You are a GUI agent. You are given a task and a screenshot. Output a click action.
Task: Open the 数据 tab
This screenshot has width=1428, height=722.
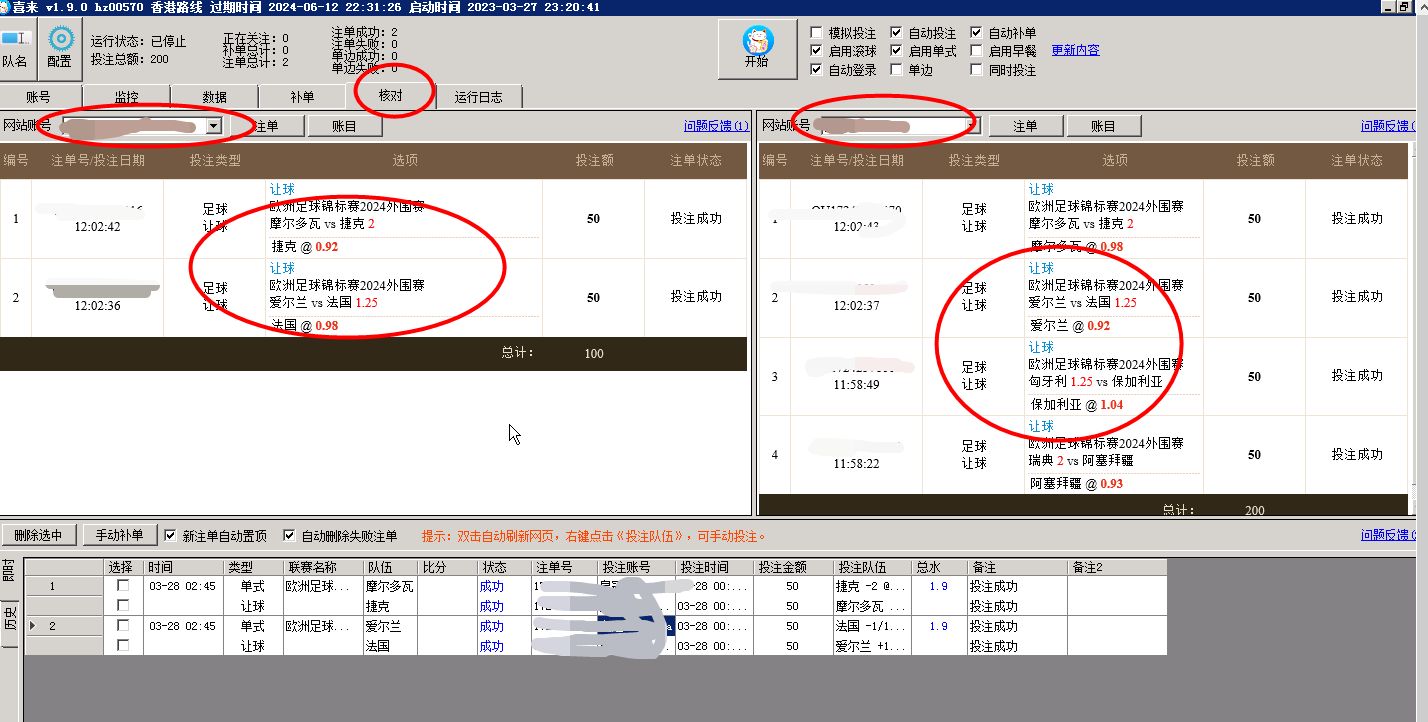214,97
